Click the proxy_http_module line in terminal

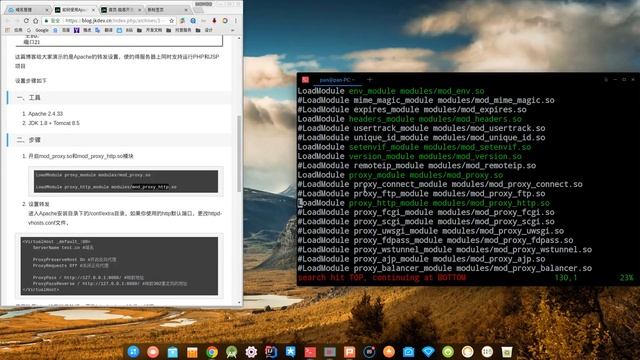(x=424, y=203)
